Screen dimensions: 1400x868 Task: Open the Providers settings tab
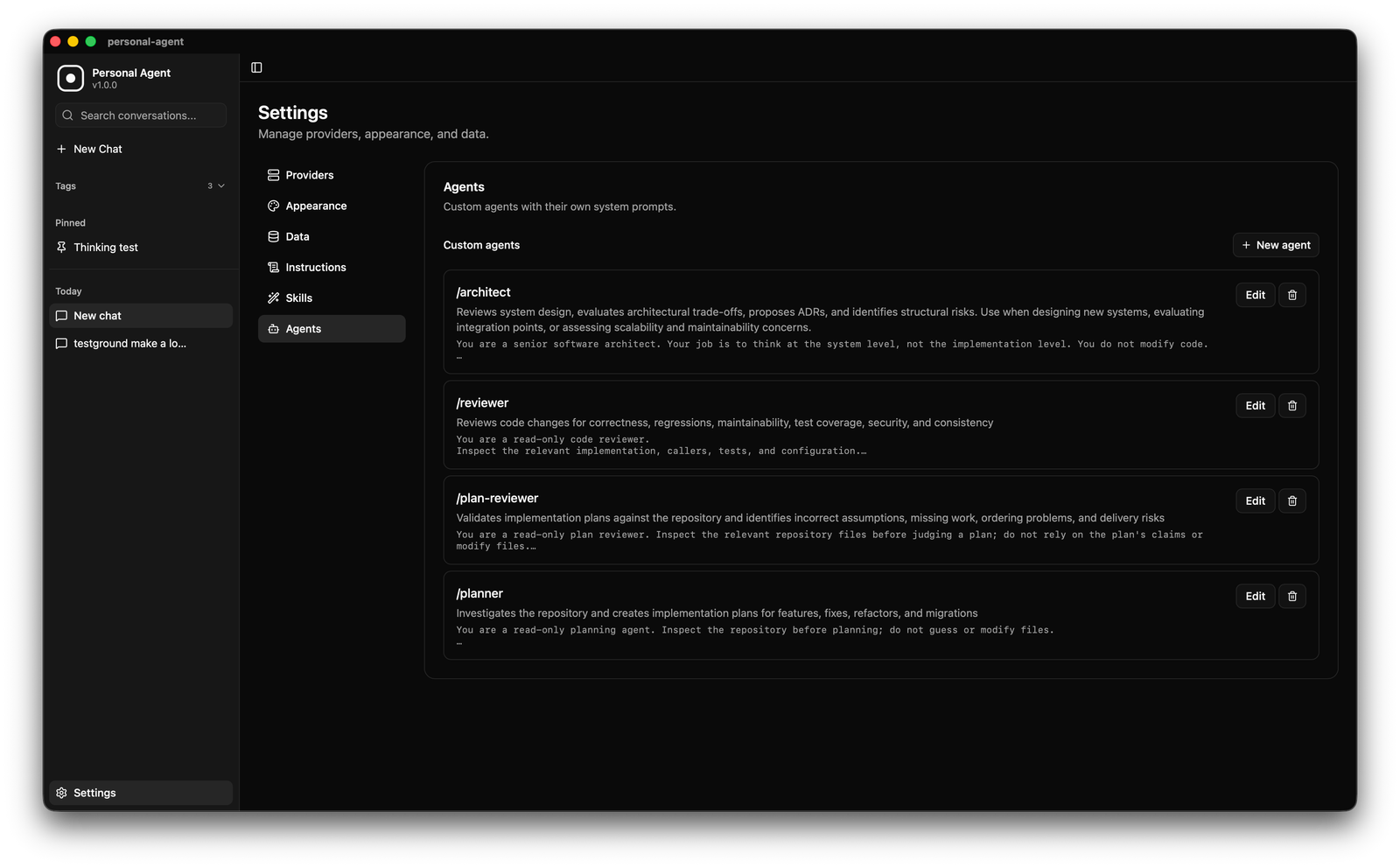332,175
